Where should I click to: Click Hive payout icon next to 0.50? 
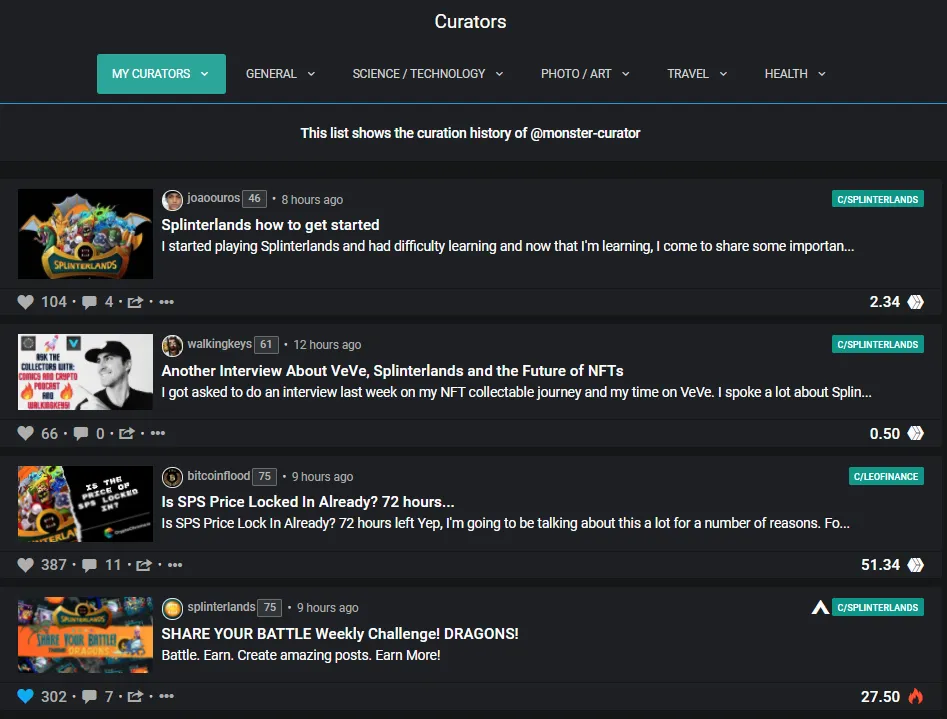[916, 433]
